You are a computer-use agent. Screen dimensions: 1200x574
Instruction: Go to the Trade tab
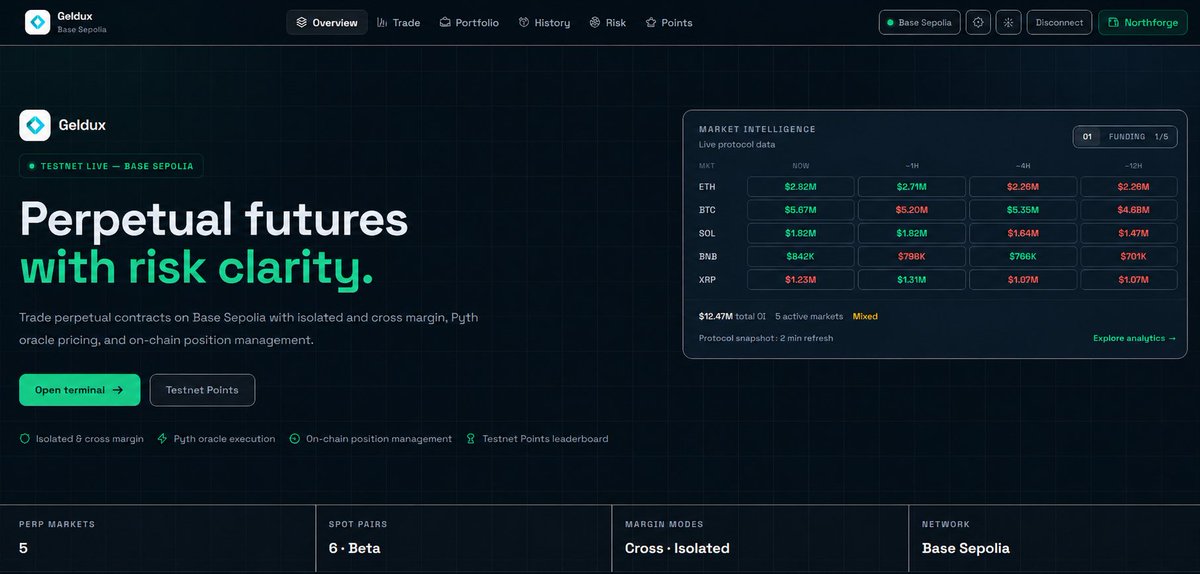(398, 22)
